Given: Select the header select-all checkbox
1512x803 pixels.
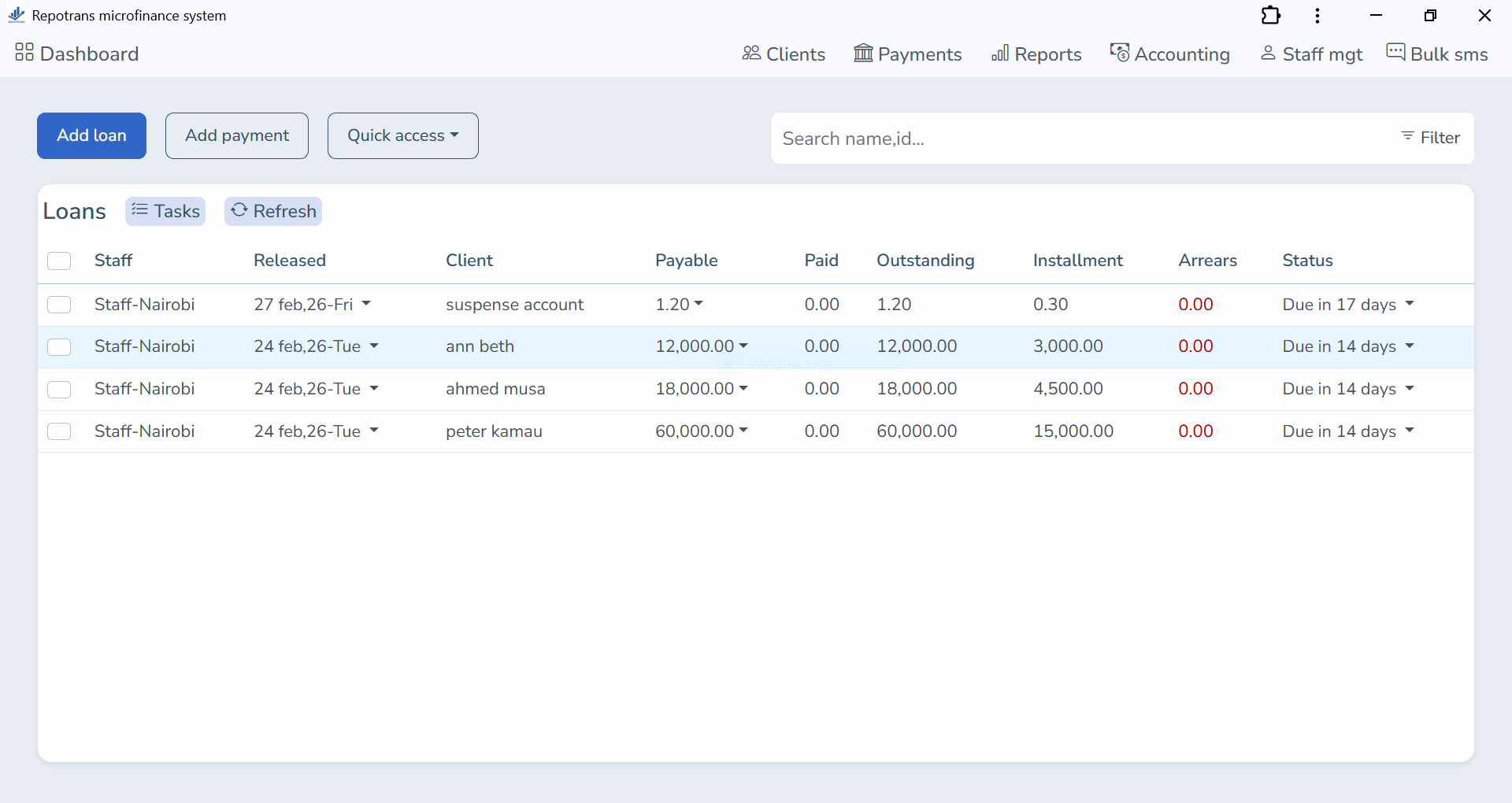Looking at the screenshot, I should coord(59,261).
